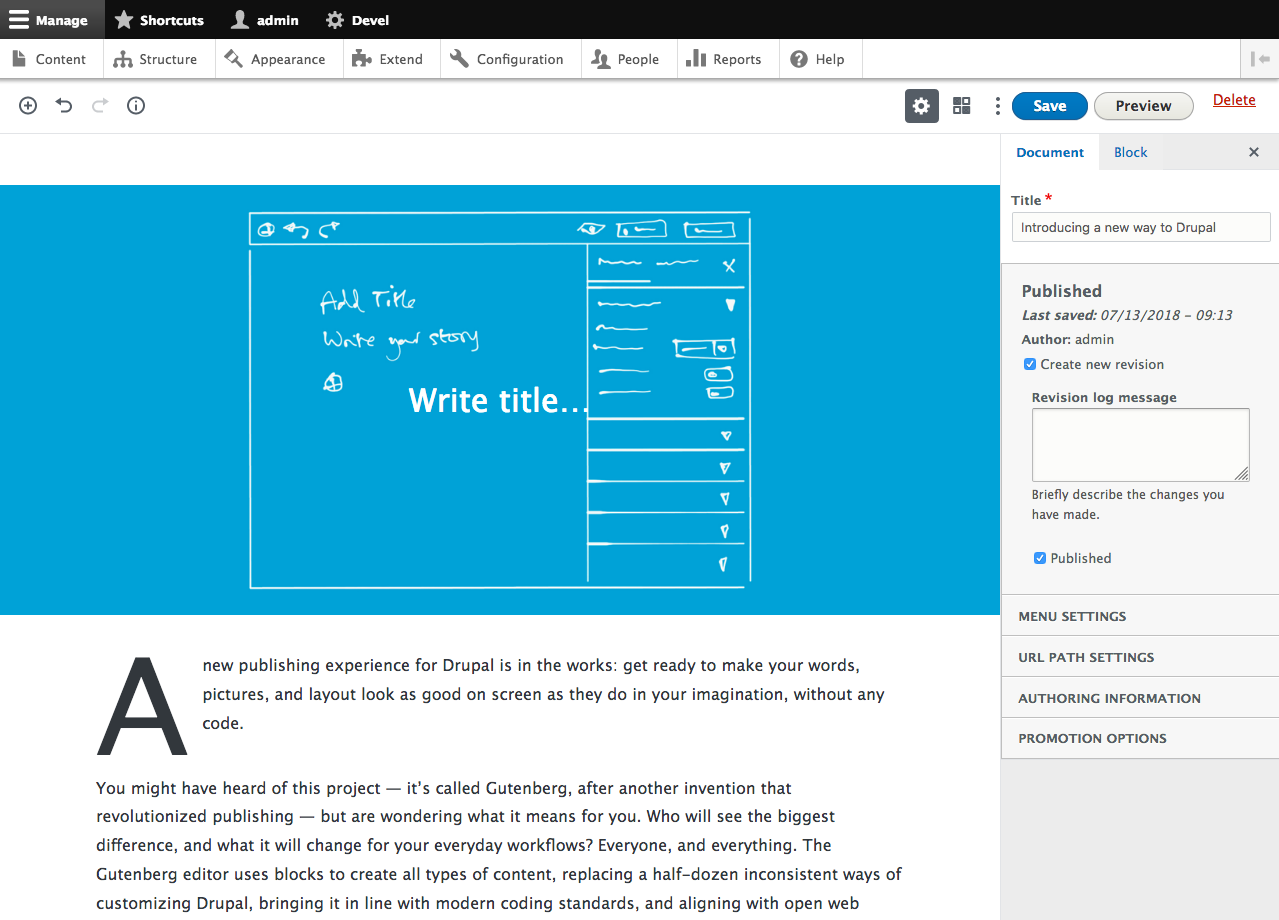The width and height of the screenshot is (1279, 920).
Task: Uncheck Create new revision
Action: [x=1030, y=365]
